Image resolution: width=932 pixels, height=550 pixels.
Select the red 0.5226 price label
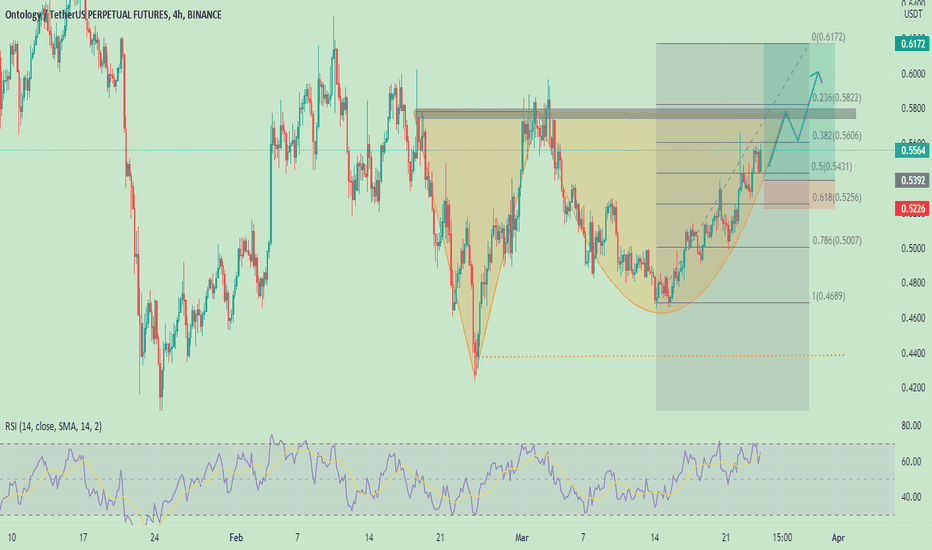coord(912,208)
